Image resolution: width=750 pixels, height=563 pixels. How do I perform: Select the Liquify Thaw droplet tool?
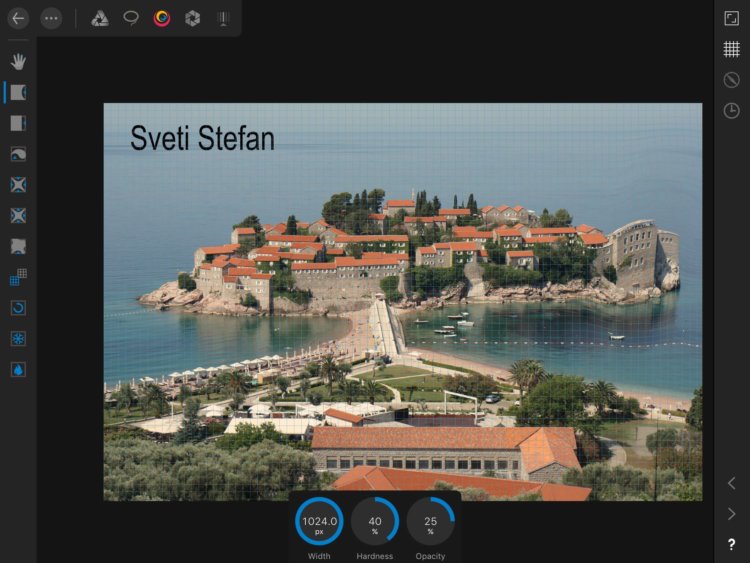click(x=18, y=370)
